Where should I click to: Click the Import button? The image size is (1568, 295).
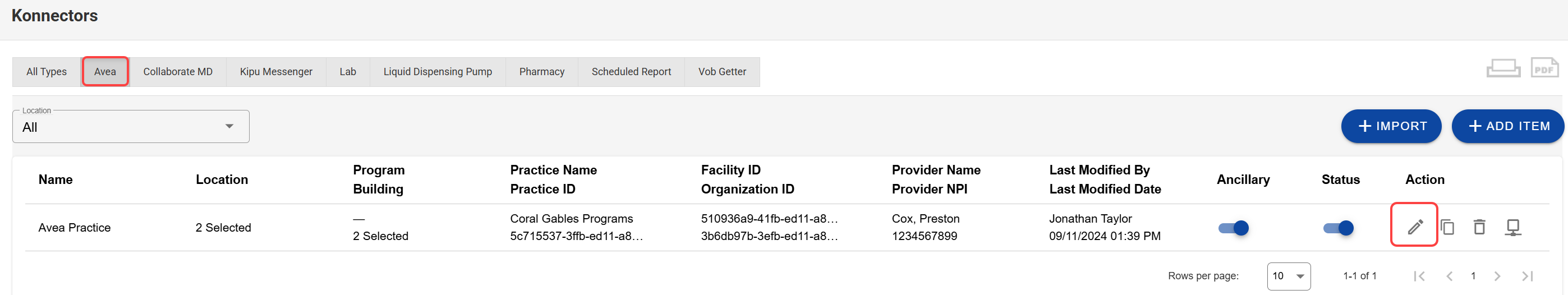(x=1391, y=126)
